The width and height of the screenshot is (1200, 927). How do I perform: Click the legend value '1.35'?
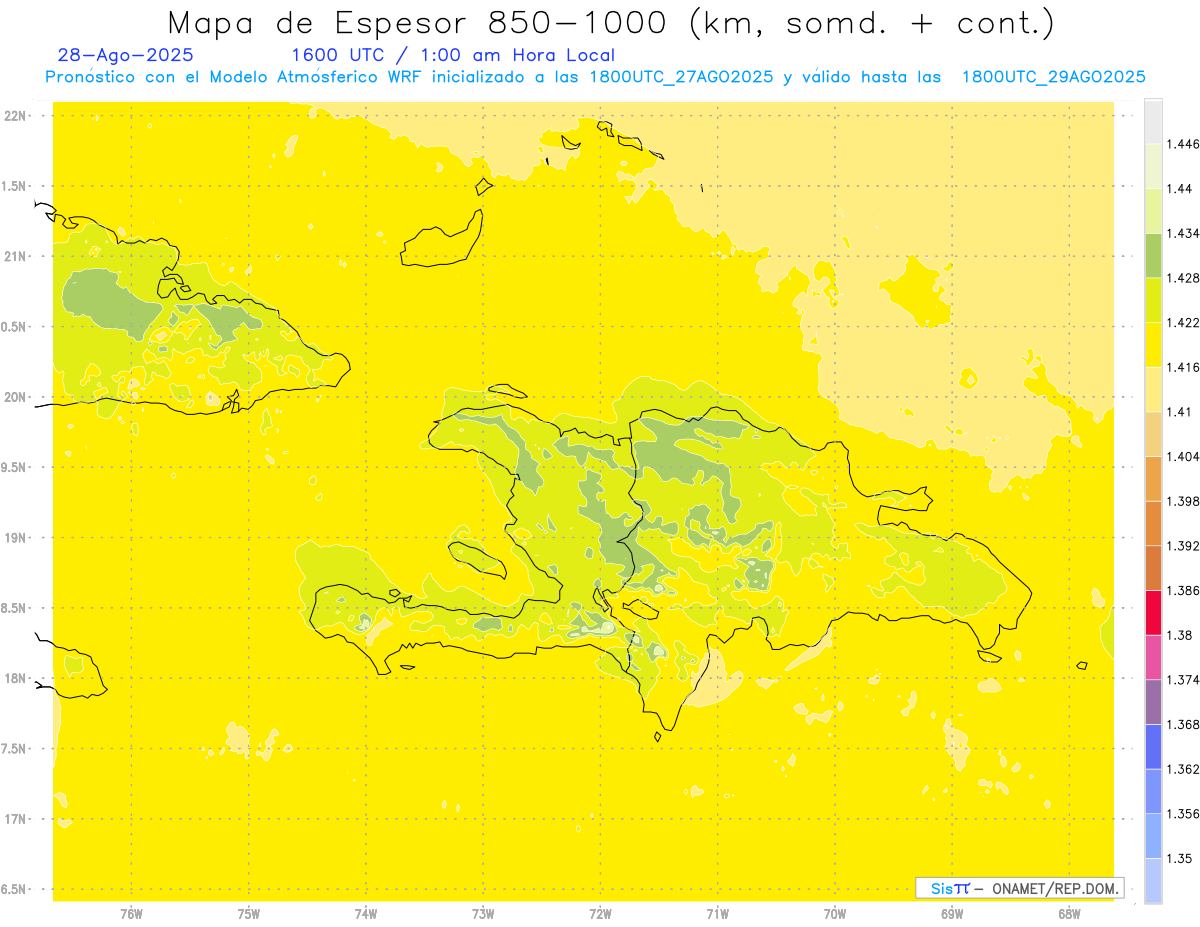(x=1181, y=858)
